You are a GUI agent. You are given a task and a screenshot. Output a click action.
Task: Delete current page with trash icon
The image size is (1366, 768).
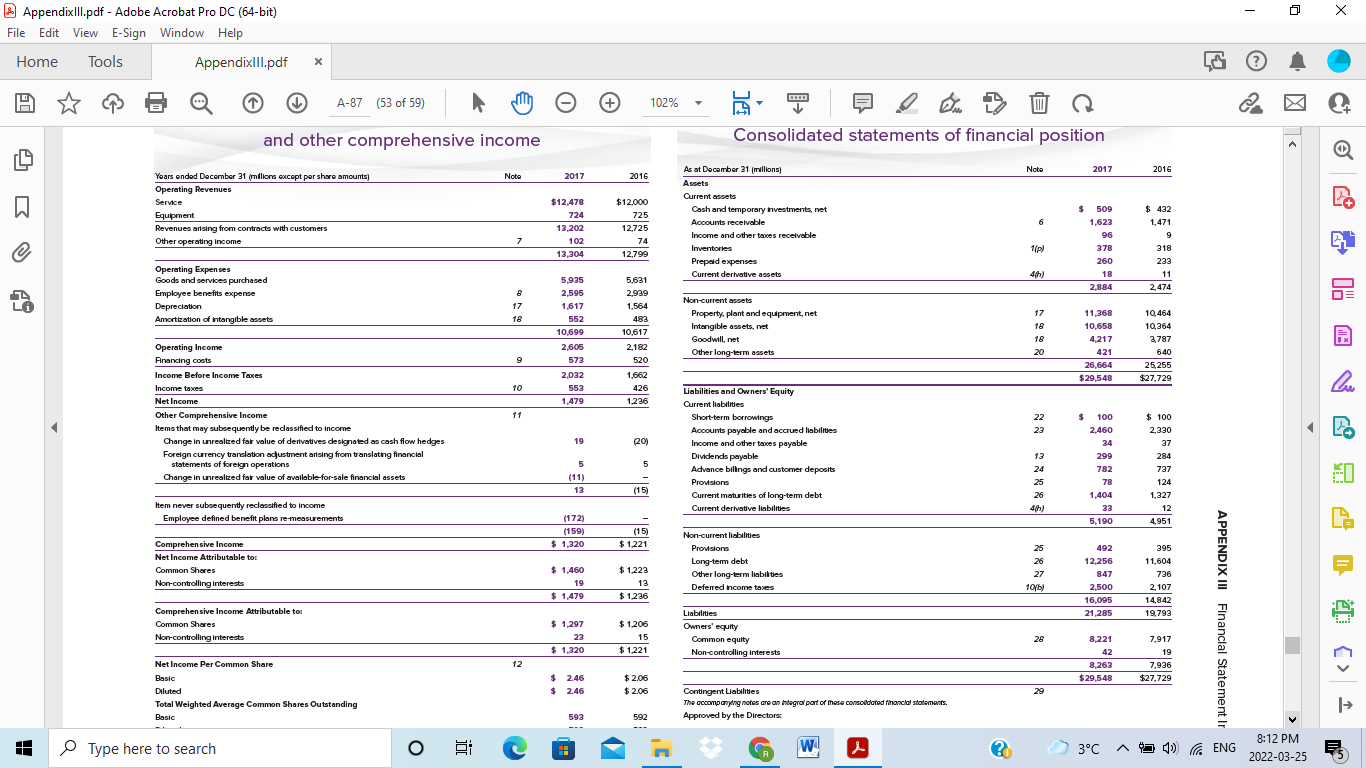[1039, 102]
